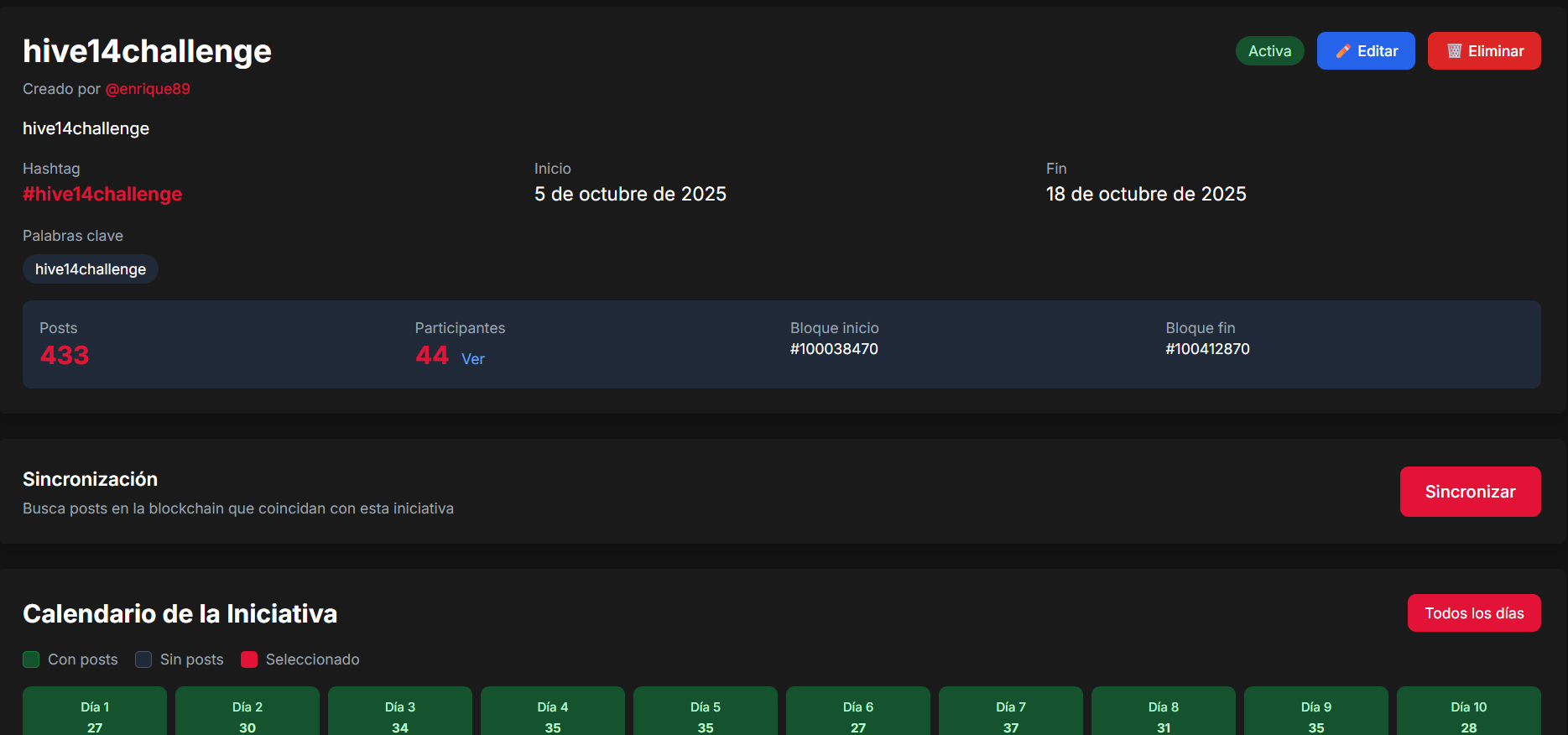Open the #hive14challenge hashtag link

tap(102, 194)
